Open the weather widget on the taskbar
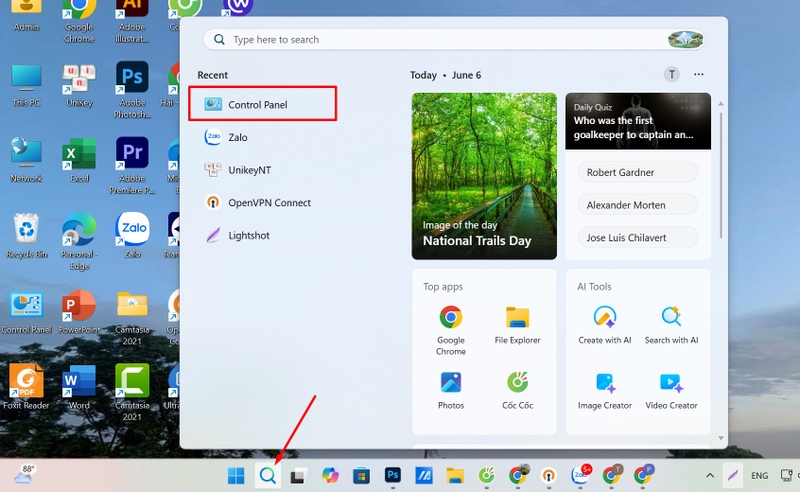 24,474
